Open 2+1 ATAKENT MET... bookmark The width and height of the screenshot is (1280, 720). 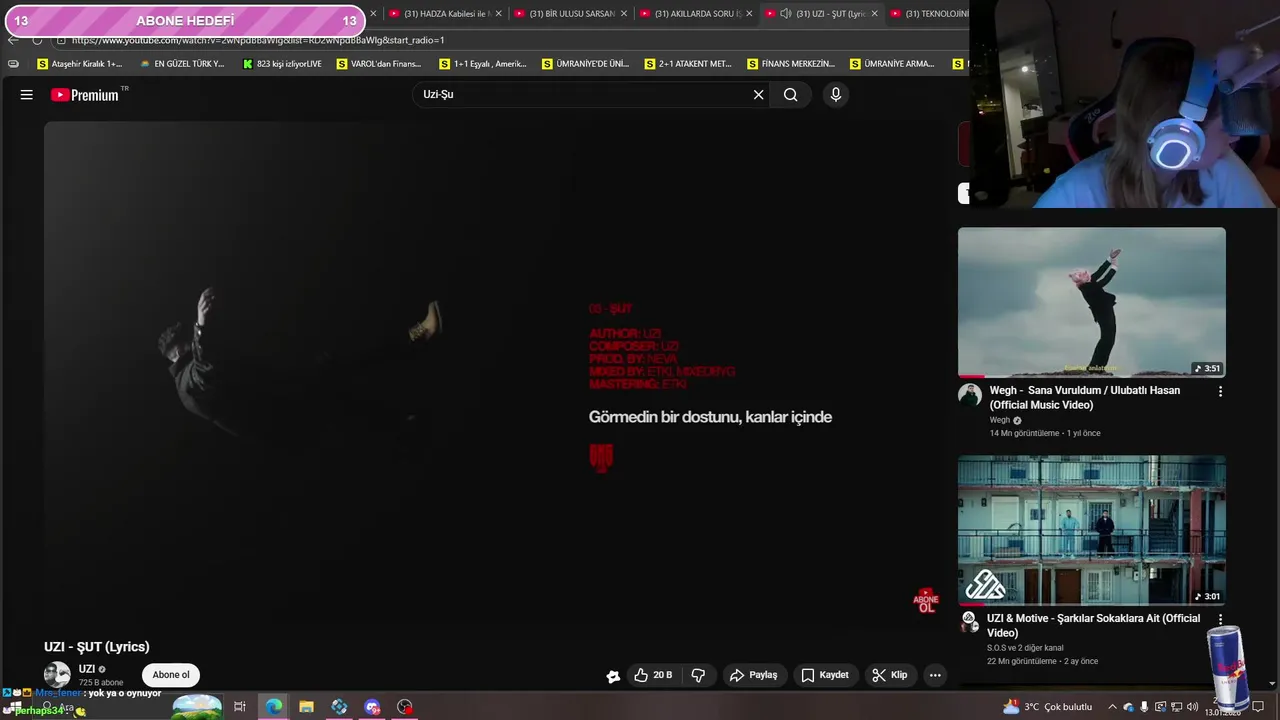[688, 64]
